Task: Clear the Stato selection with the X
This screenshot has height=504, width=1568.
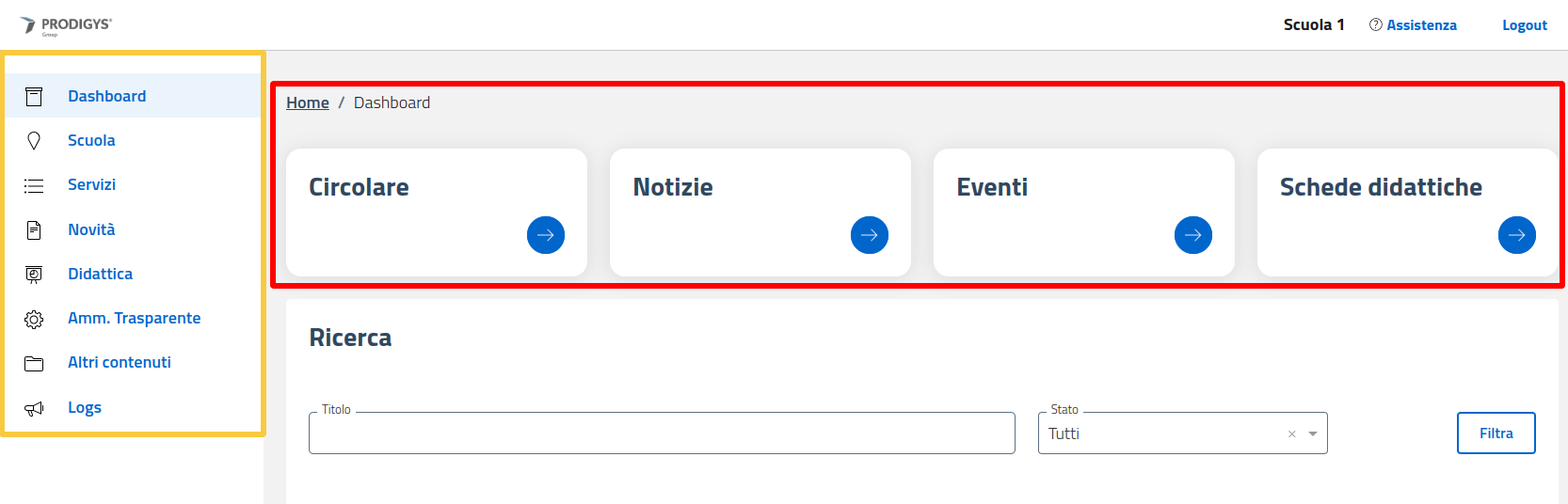Action: [x=1292, y=433]
